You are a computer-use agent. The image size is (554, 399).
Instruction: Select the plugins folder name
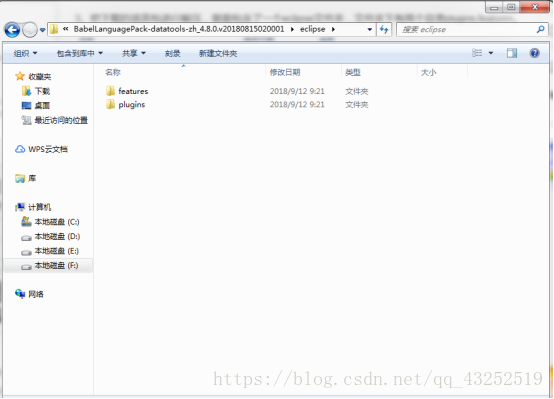(131, 105)
